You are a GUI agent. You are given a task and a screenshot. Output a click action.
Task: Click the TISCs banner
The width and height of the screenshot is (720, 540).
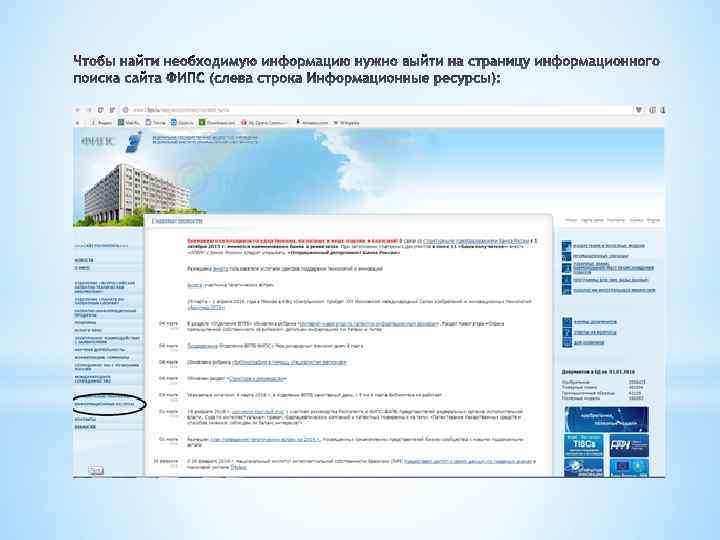click(584, 445)
